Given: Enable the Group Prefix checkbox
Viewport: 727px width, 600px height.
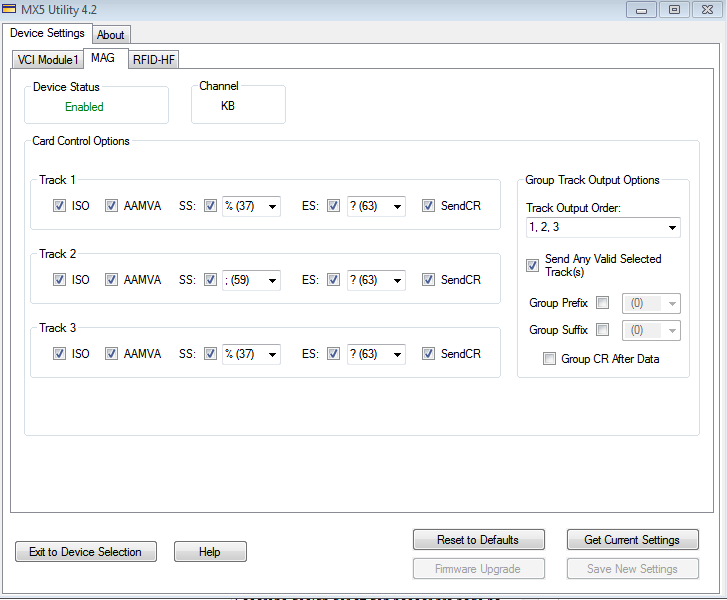Looking at the screenshot, I should pos(602,303).
